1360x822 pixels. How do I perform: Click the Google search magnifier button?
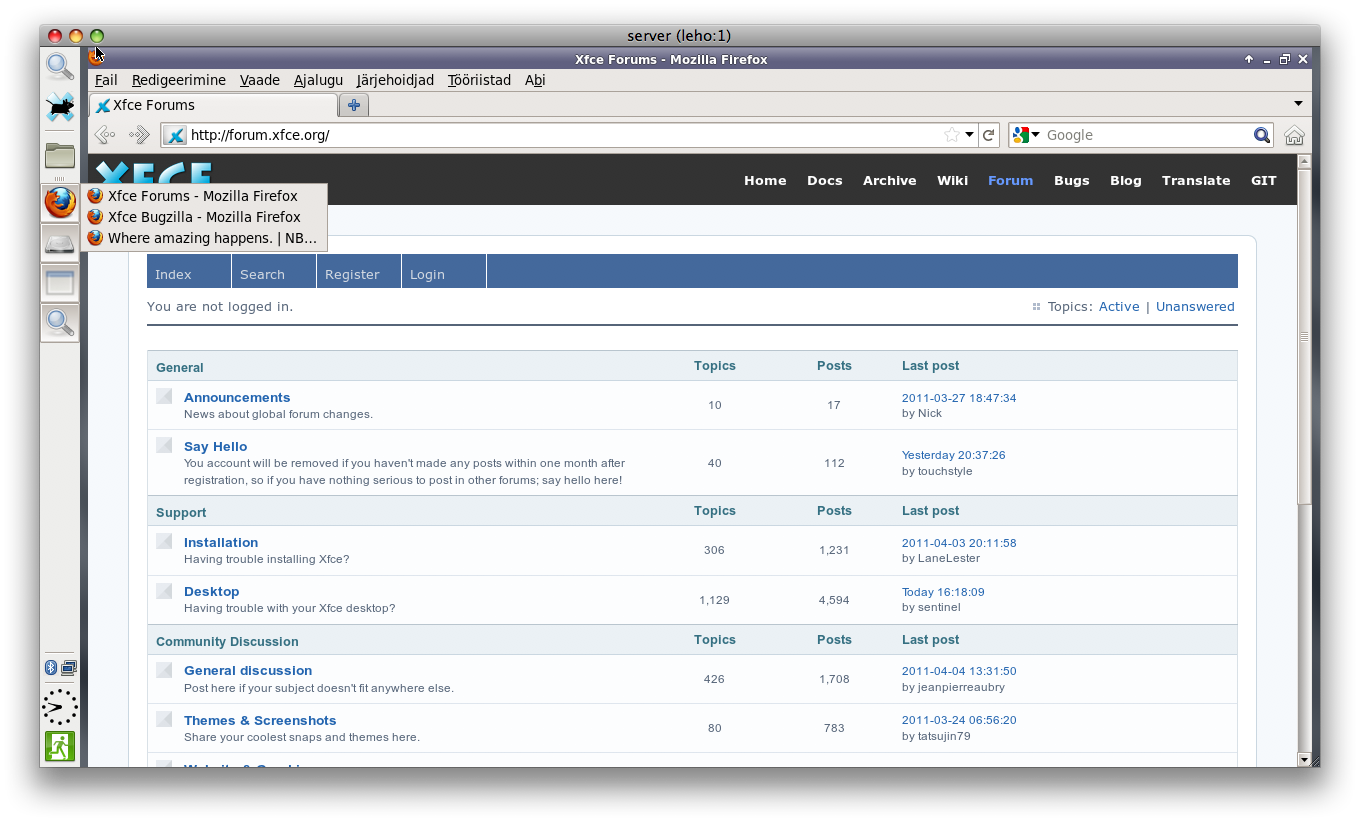[1262, 135]
